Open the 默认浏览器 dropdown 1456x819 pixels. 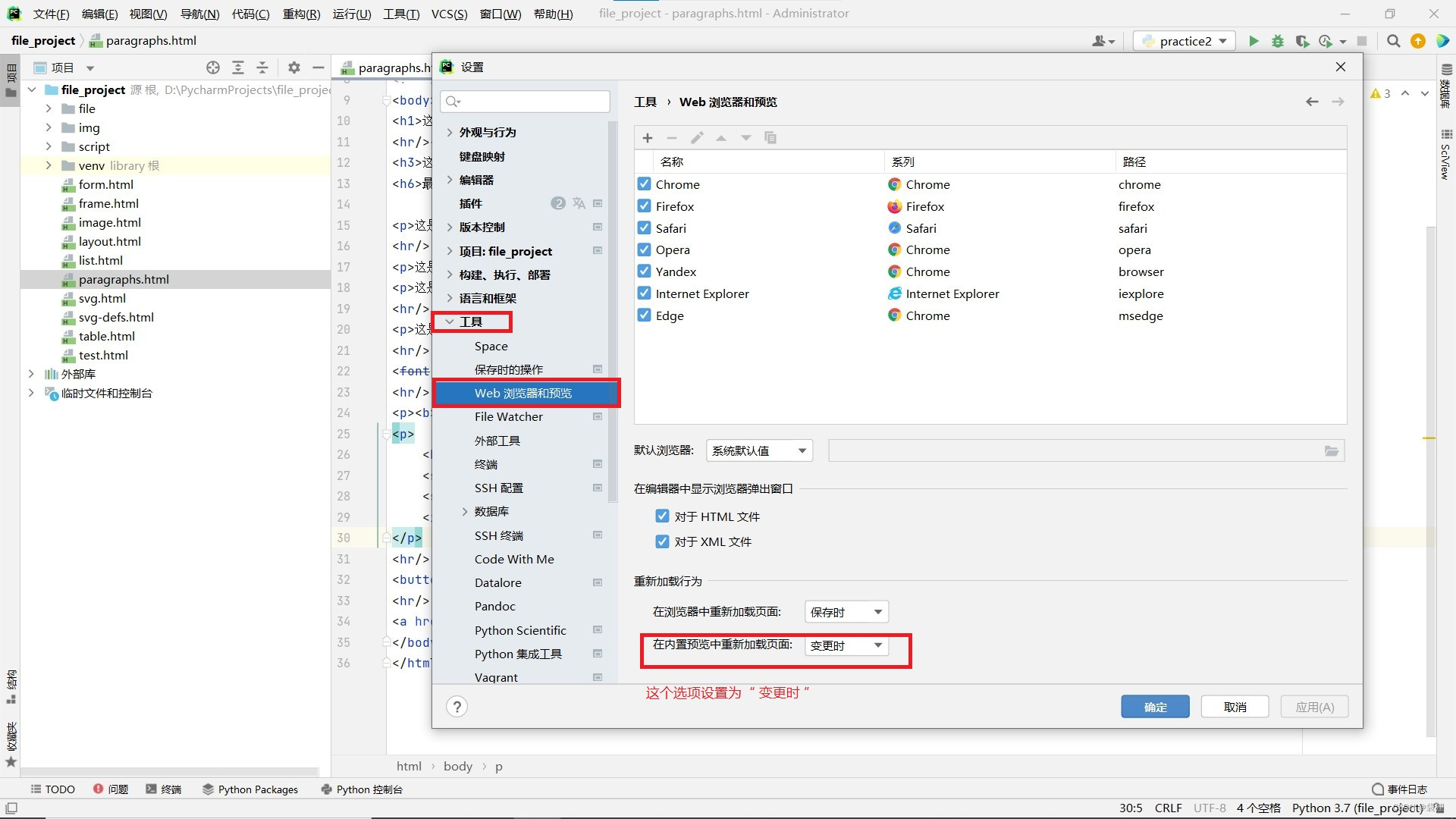tap(758, 450)
